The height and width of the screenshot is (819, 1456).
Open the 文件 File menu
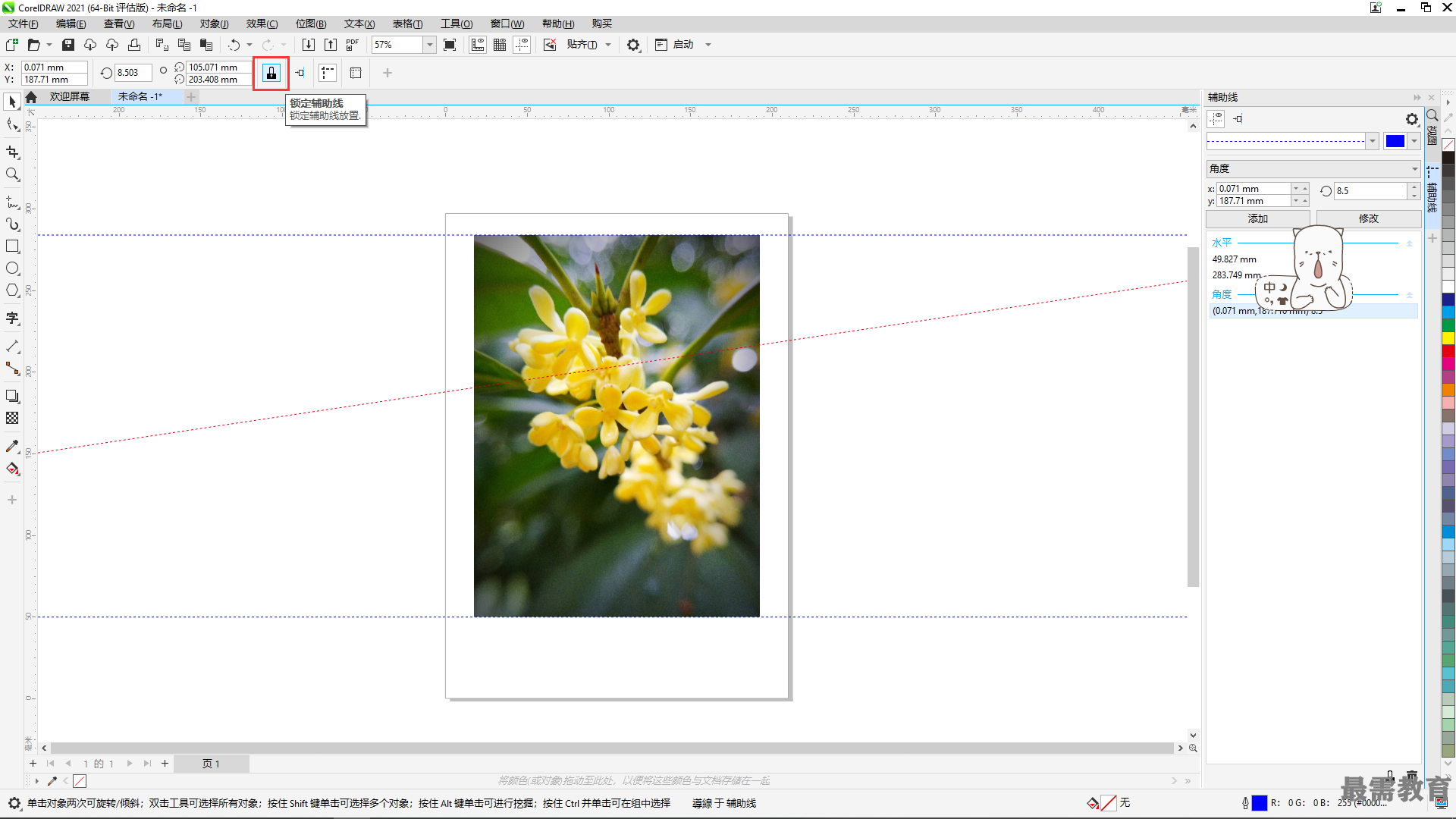pyautogui.click(x=24, y=24)
